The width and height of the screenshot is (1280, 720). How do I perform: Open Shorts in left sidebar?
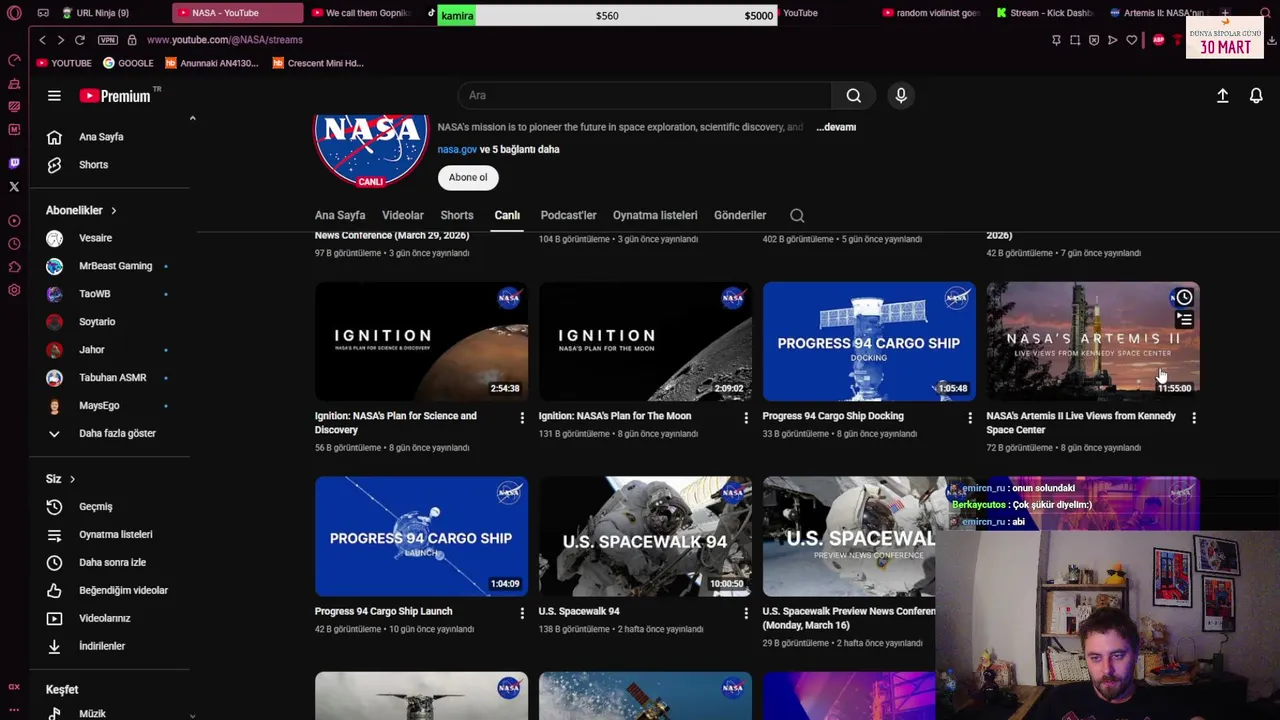tap(112, 165)
